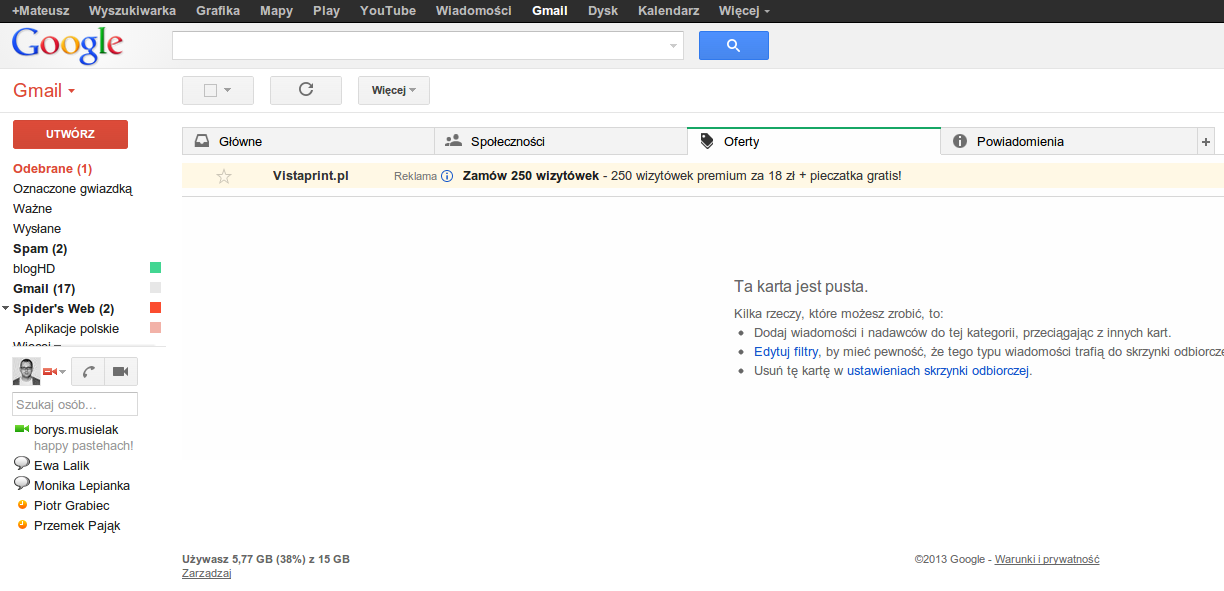
Task: Open the select-all dropdown arrow
Action: tap(228, 90)
